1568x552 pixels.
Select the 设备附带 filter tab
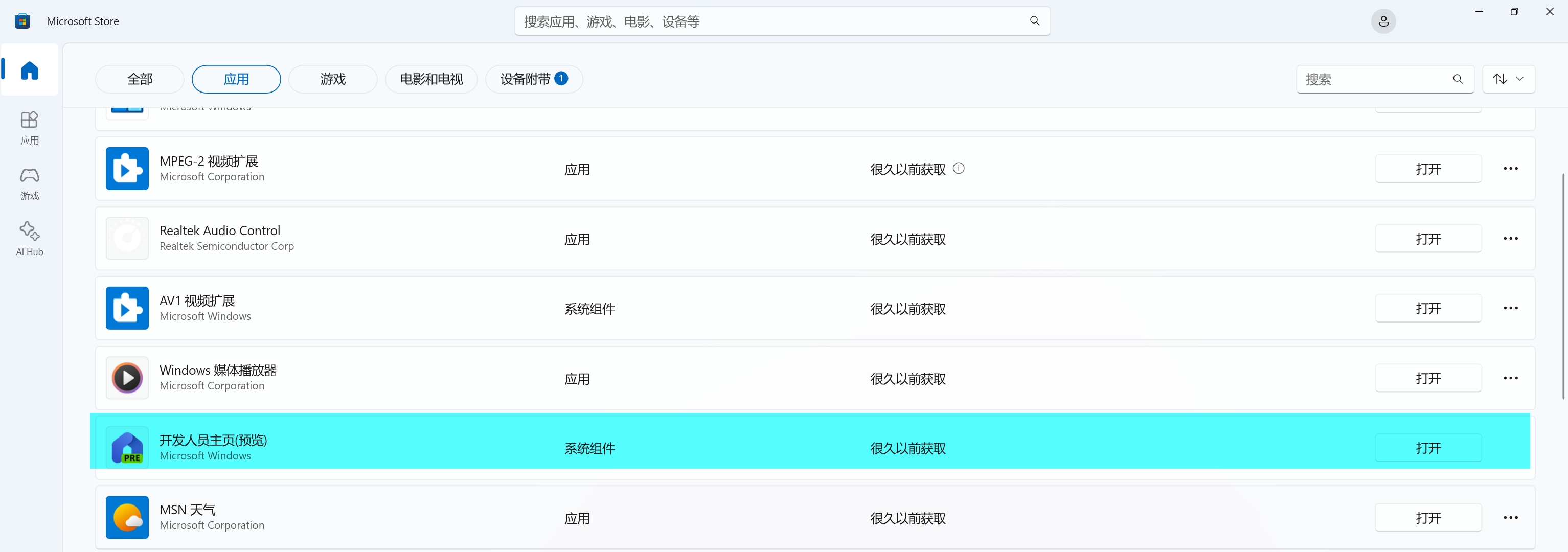(x=533, y=79)
